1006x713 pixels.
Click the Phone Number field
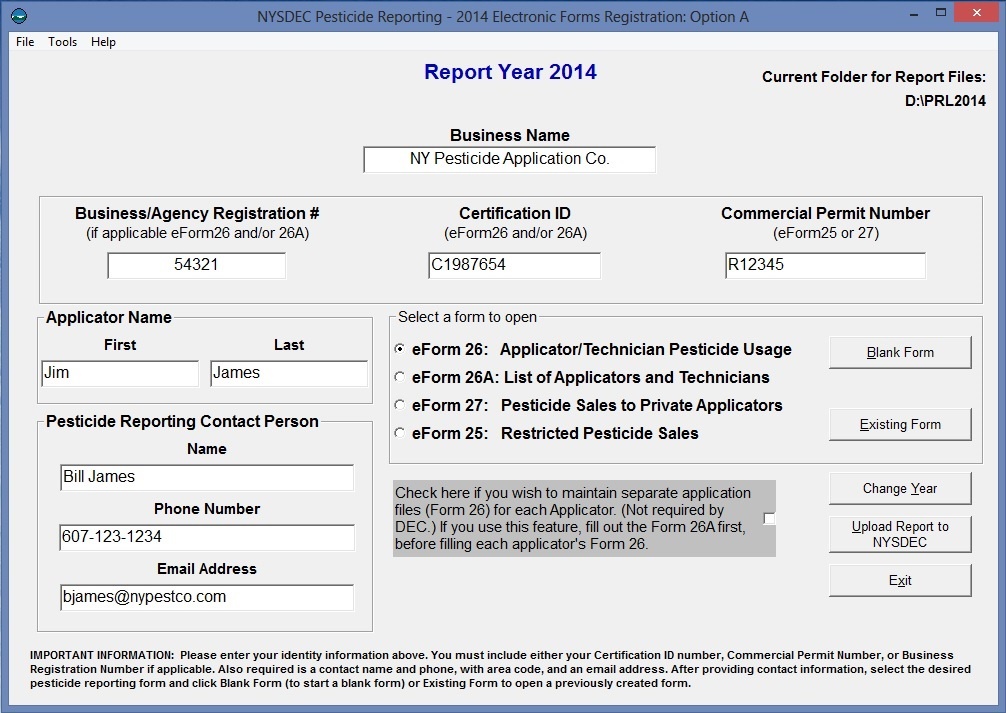click(x=207, y=537)
